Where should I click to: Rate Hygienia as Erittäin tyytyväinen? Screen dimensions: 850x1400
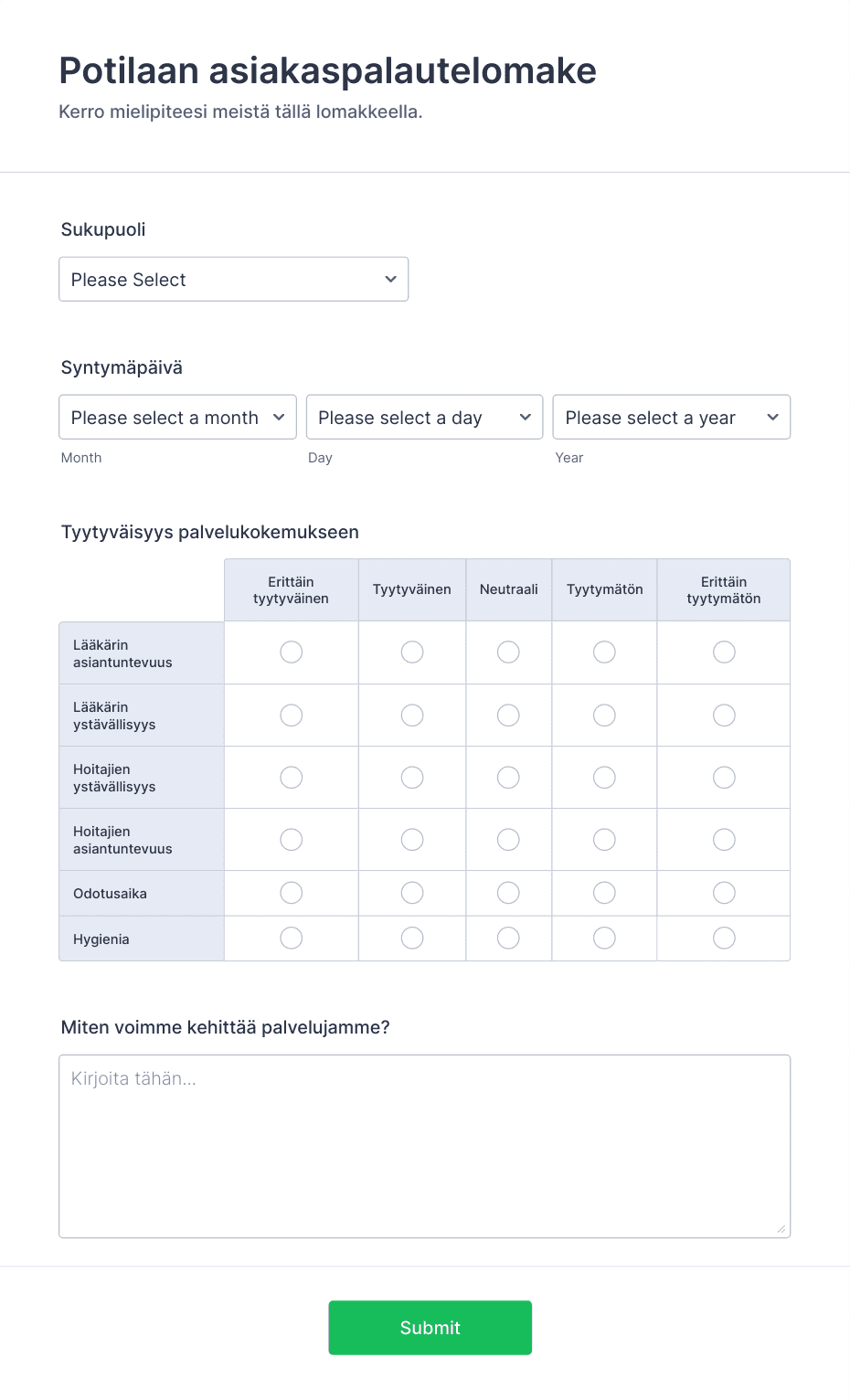pyautogui.click(x=291, y=938)
